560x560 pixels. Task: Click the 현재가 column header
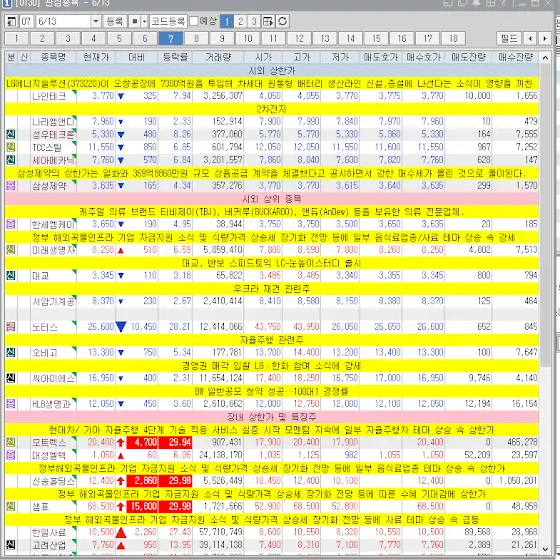[x=96, y=57]
